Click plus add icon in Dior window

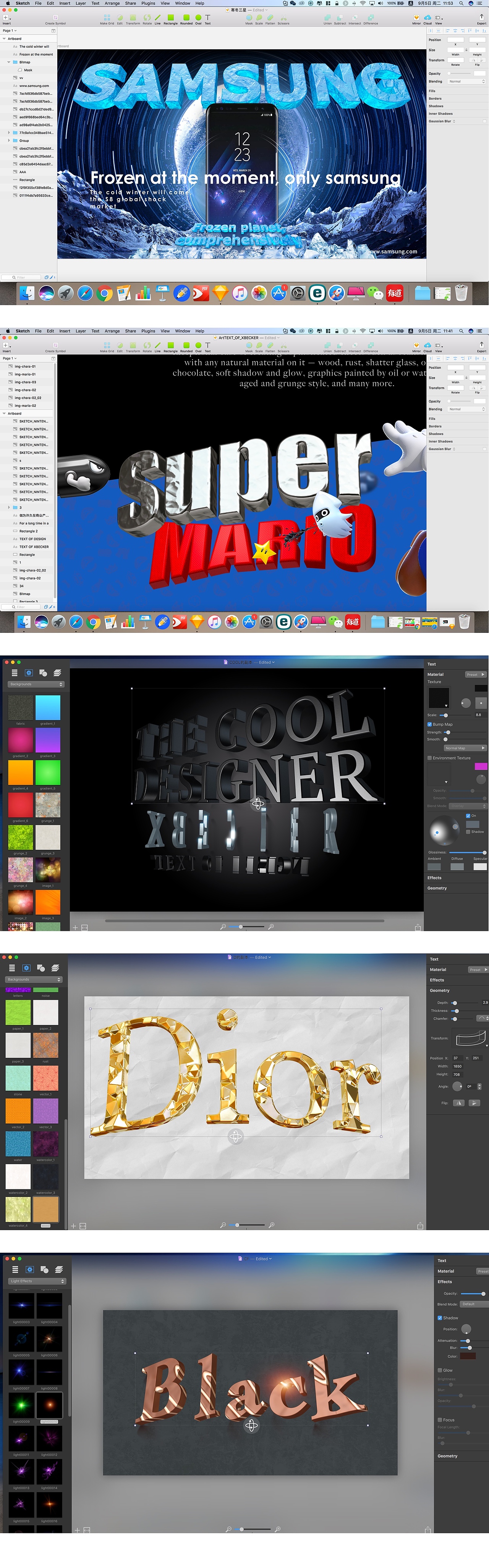pyautogui.click(x=74, y=1226)
